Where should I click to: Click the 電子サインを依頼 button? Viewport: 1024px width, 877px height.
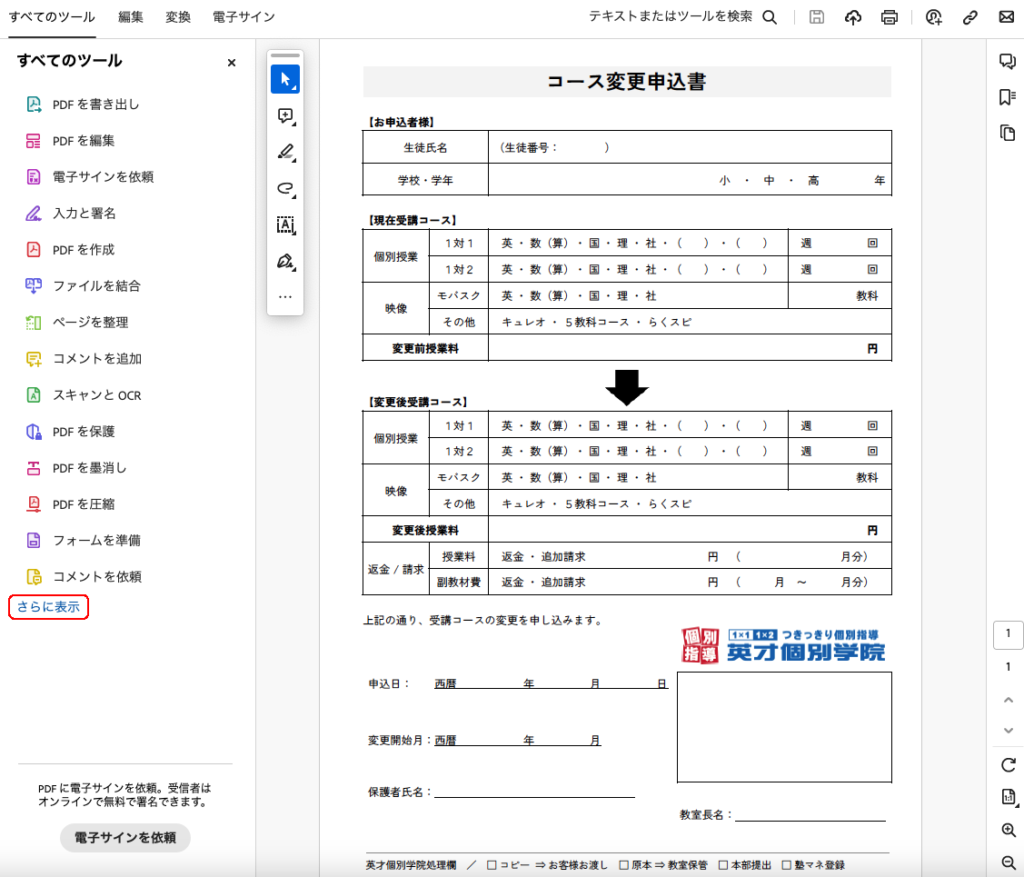click(125, 837)
